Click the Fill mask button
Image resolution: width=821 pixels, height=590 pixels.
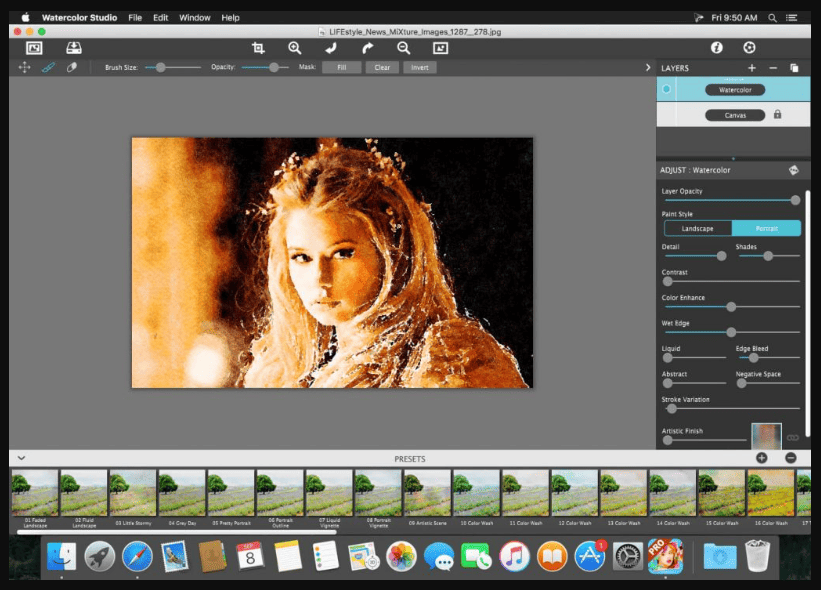point(342,68)
